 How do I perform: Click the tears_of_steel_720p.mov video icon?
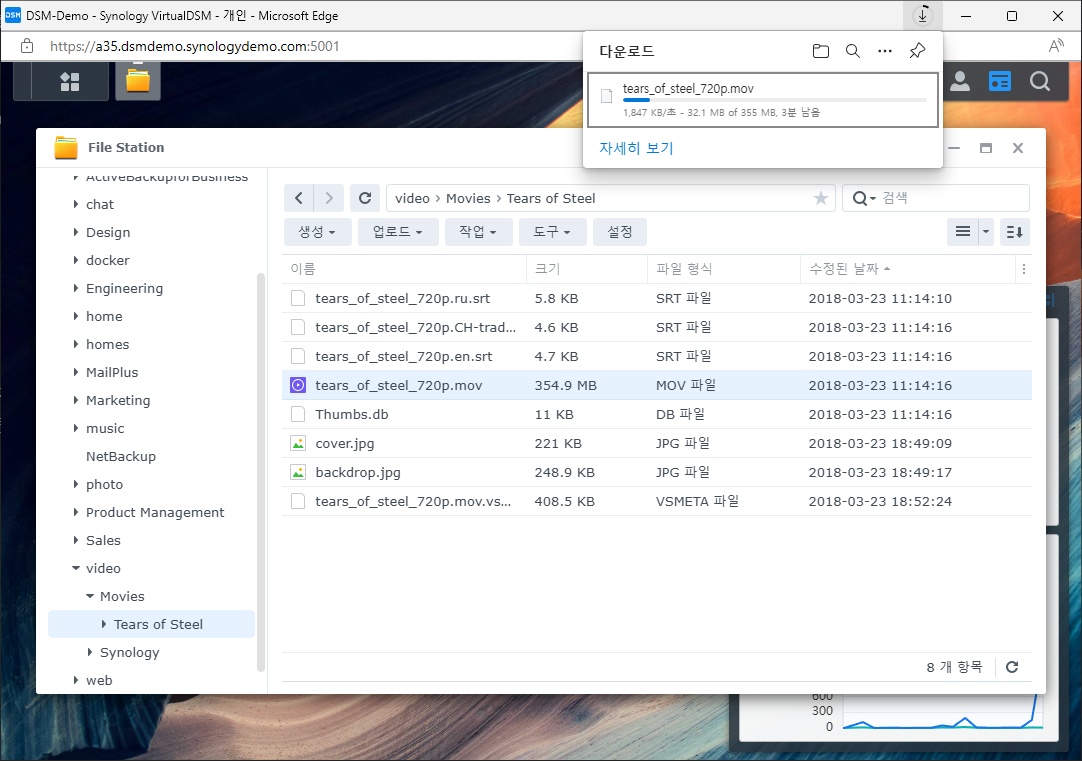click(x=298, y=385)
